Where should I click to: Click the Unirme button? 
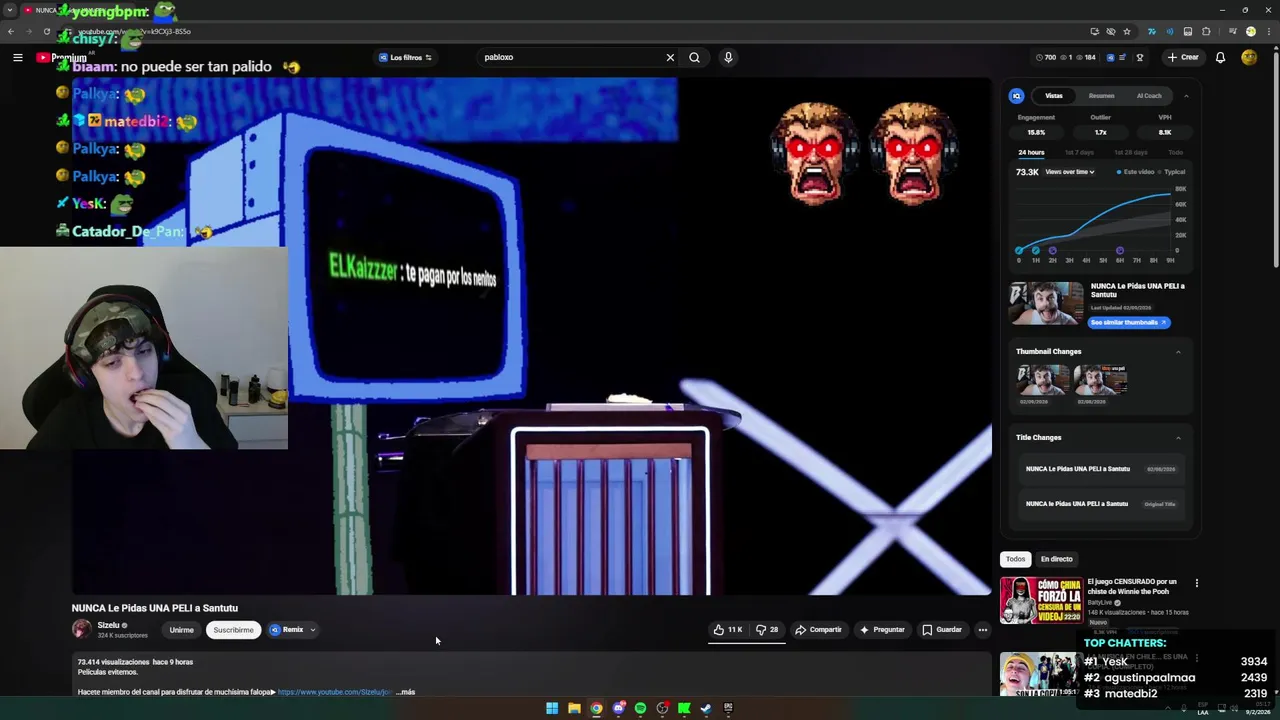click(181, 630)
